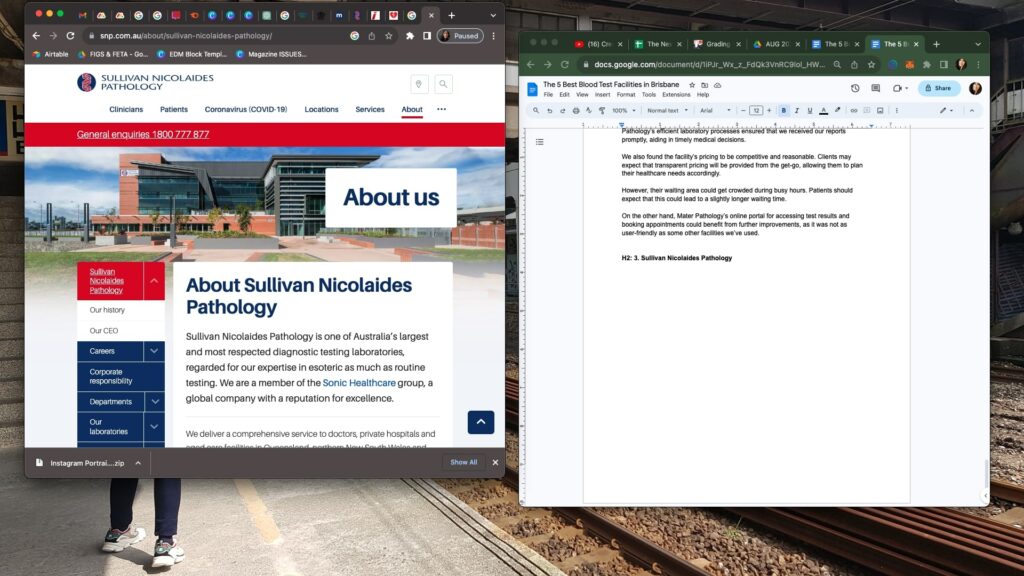This screenshot has width=1024, height=576.
Task: Toggle Bold formatting in Docs
Action: (784, 110)
